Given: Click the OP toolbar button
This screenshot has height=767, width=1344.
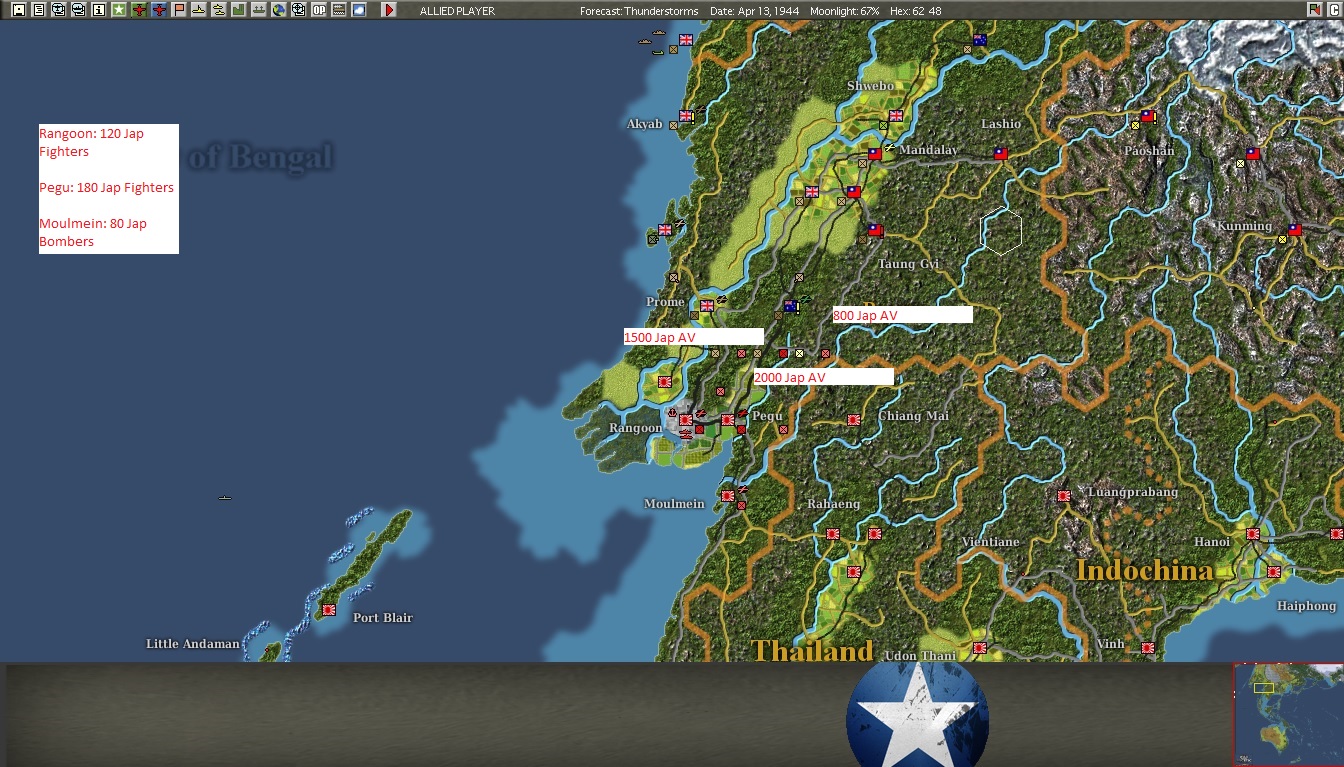Looking at the screenshot, I should pyautogui.click(x=319, y=10).
